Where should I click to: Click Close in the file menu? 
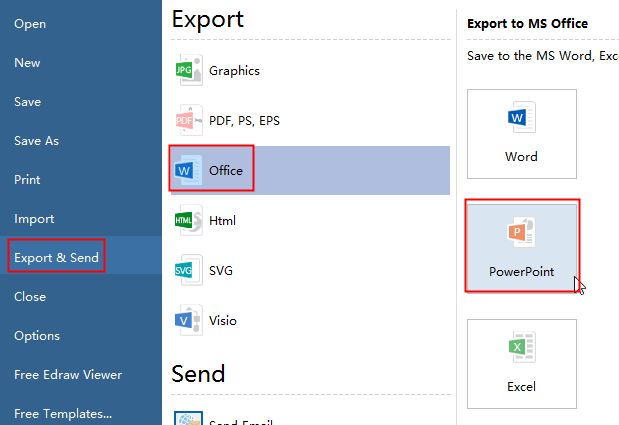point(30,297)
